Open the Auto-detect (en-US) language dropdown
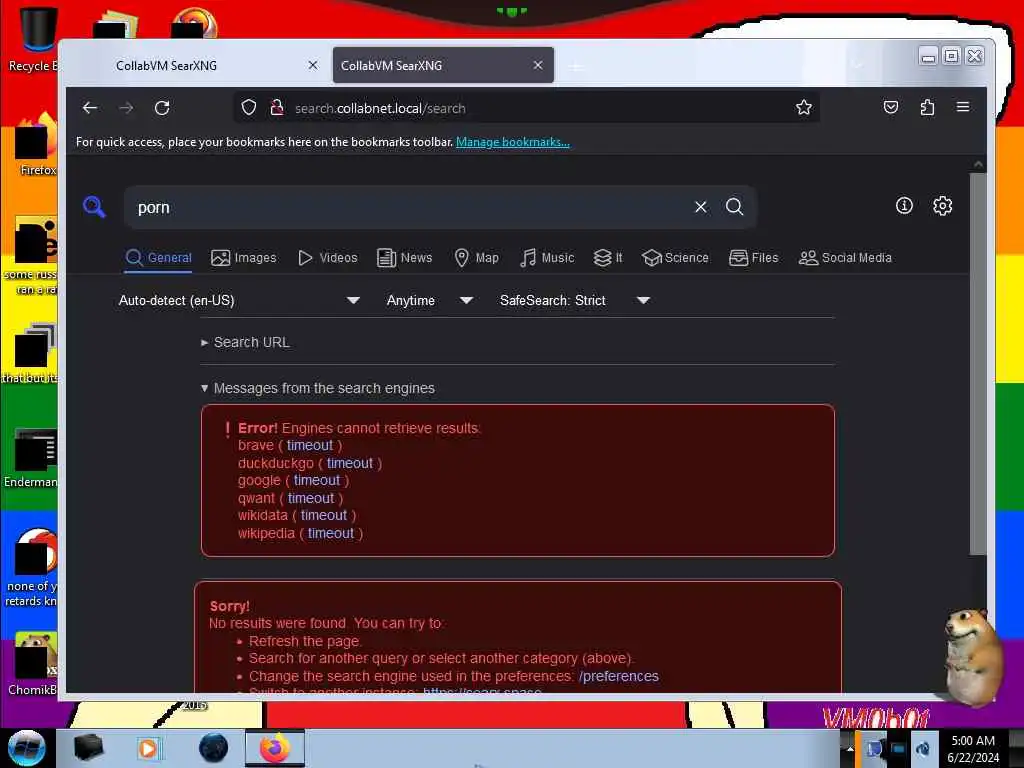The height and width of the screenshot is (768, 1024). (x=238, y=300)
